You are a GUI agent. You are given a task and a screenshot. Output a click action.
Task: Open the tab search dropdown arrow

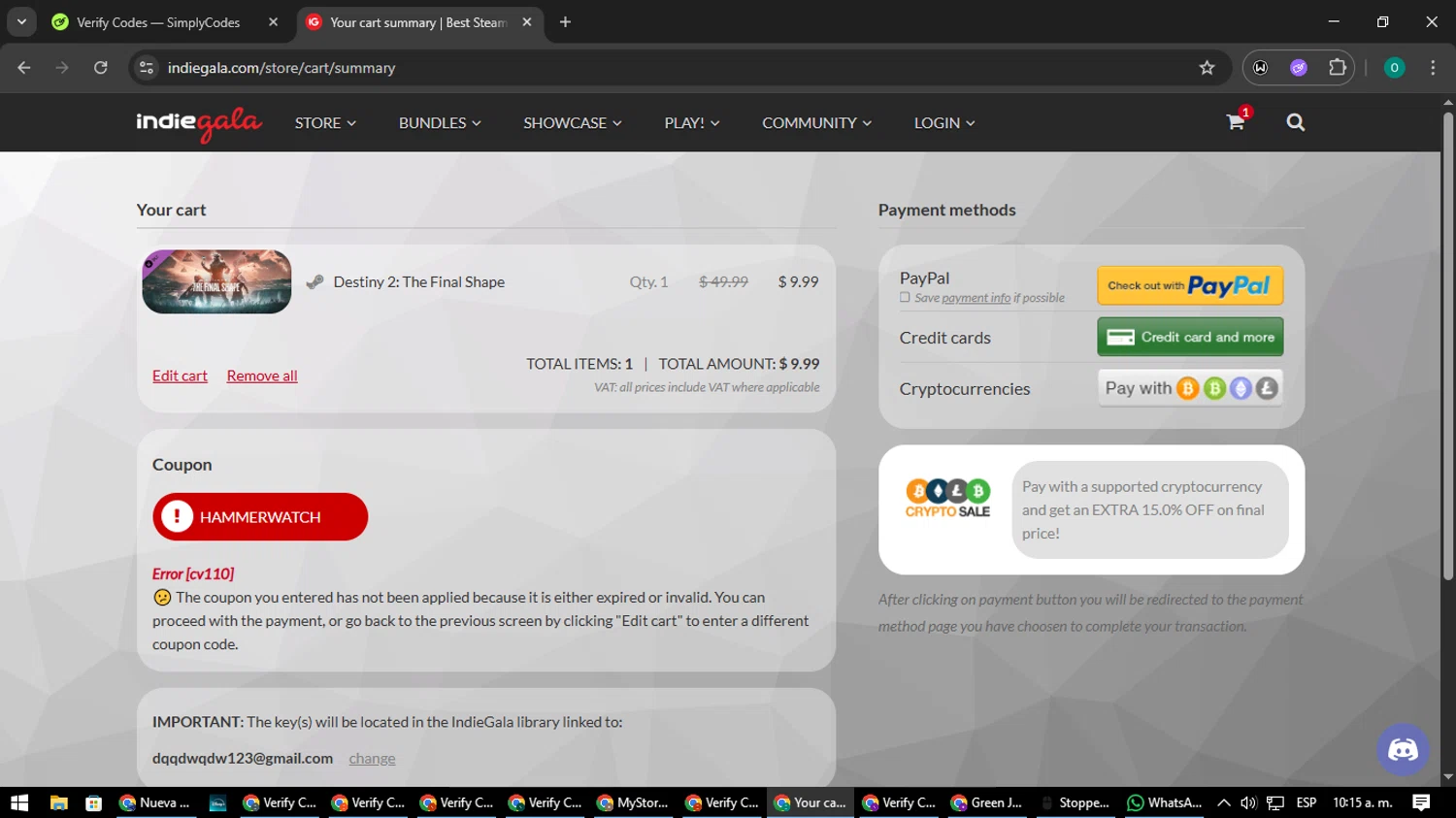click(21, 22)
